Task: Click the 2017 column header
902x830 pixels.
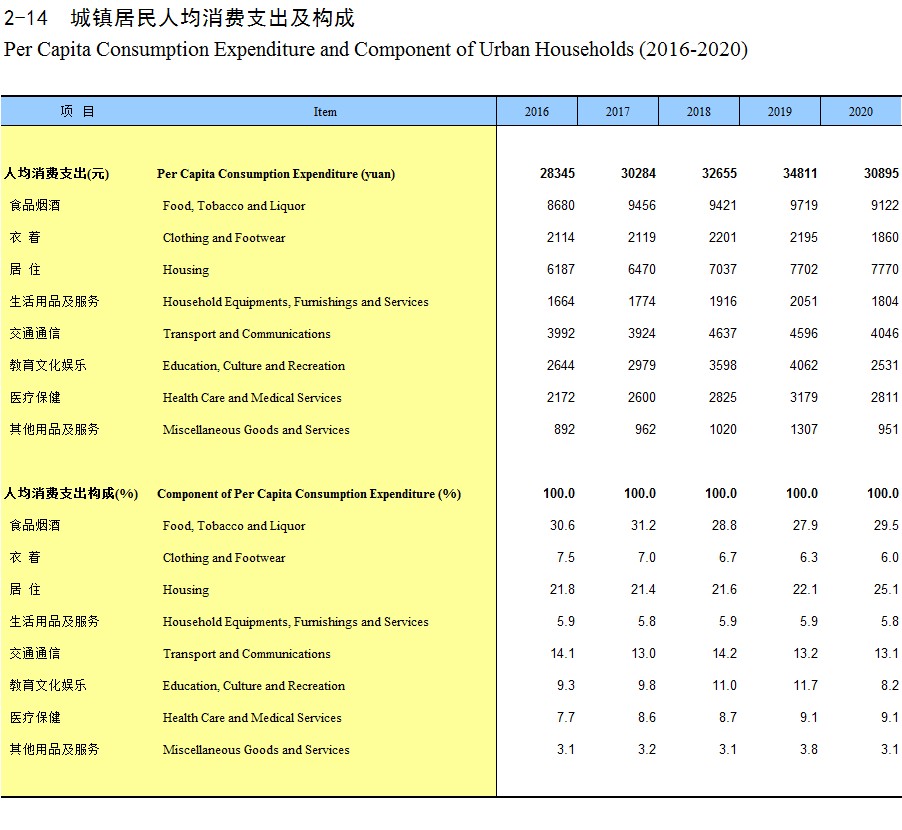Action: [618, 112]
